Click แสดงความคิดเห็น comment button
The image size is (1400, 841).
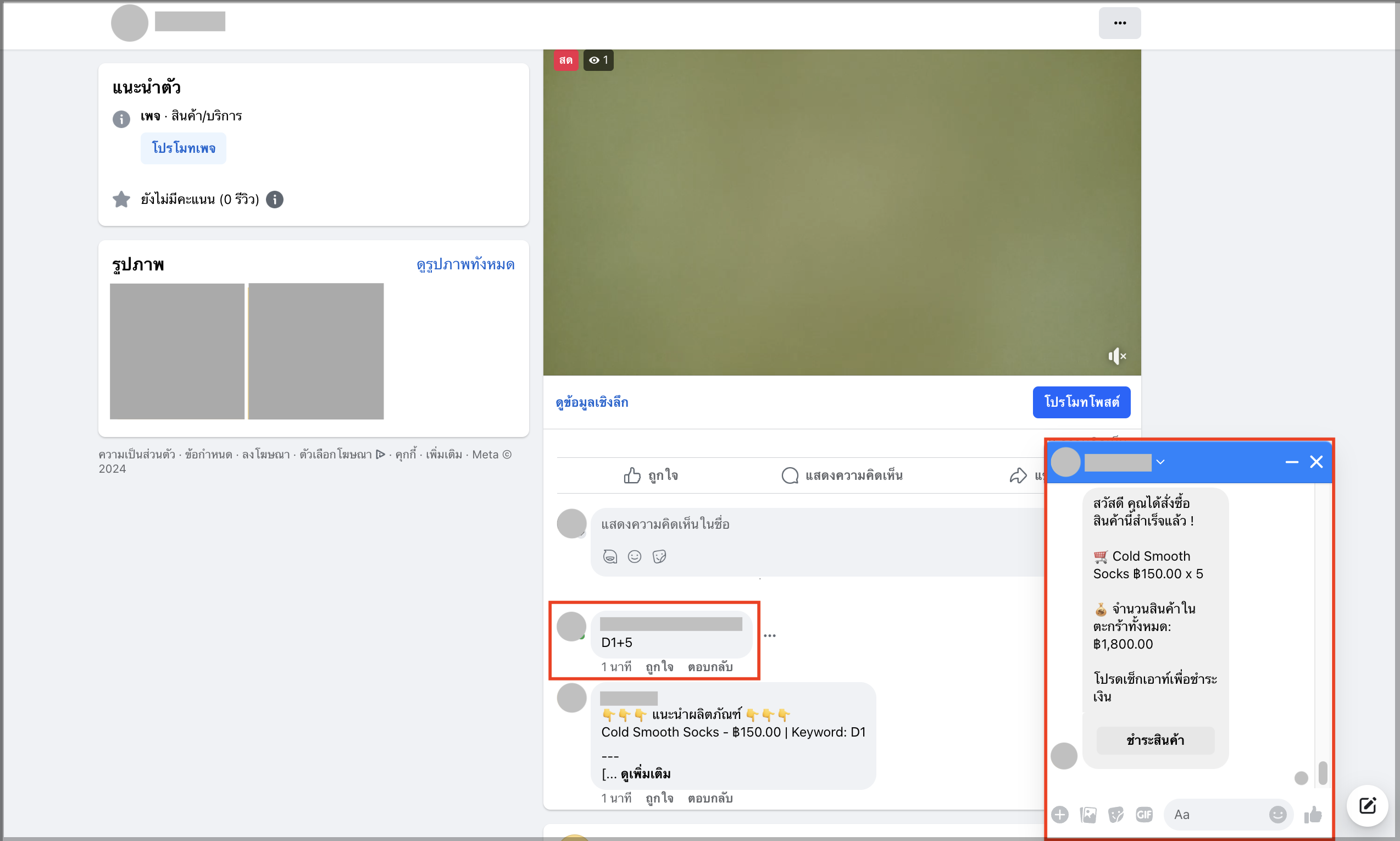point(842,475)
